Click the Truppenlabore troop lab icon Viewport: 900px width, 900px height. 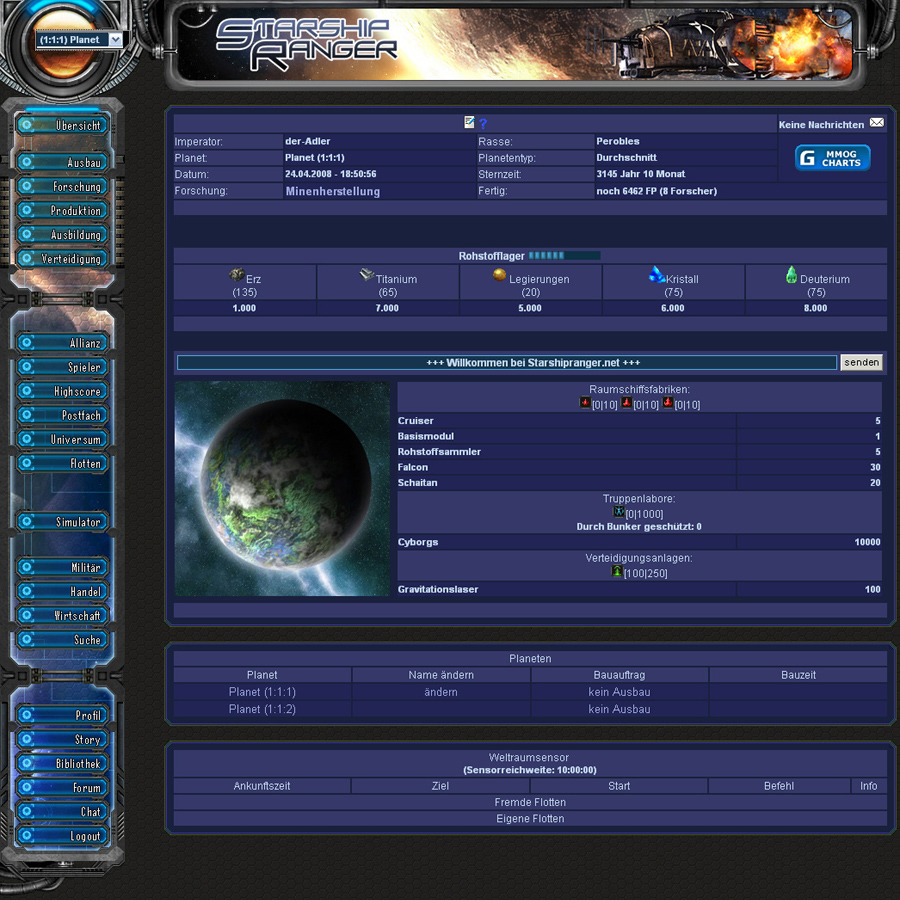coord(618,512)
